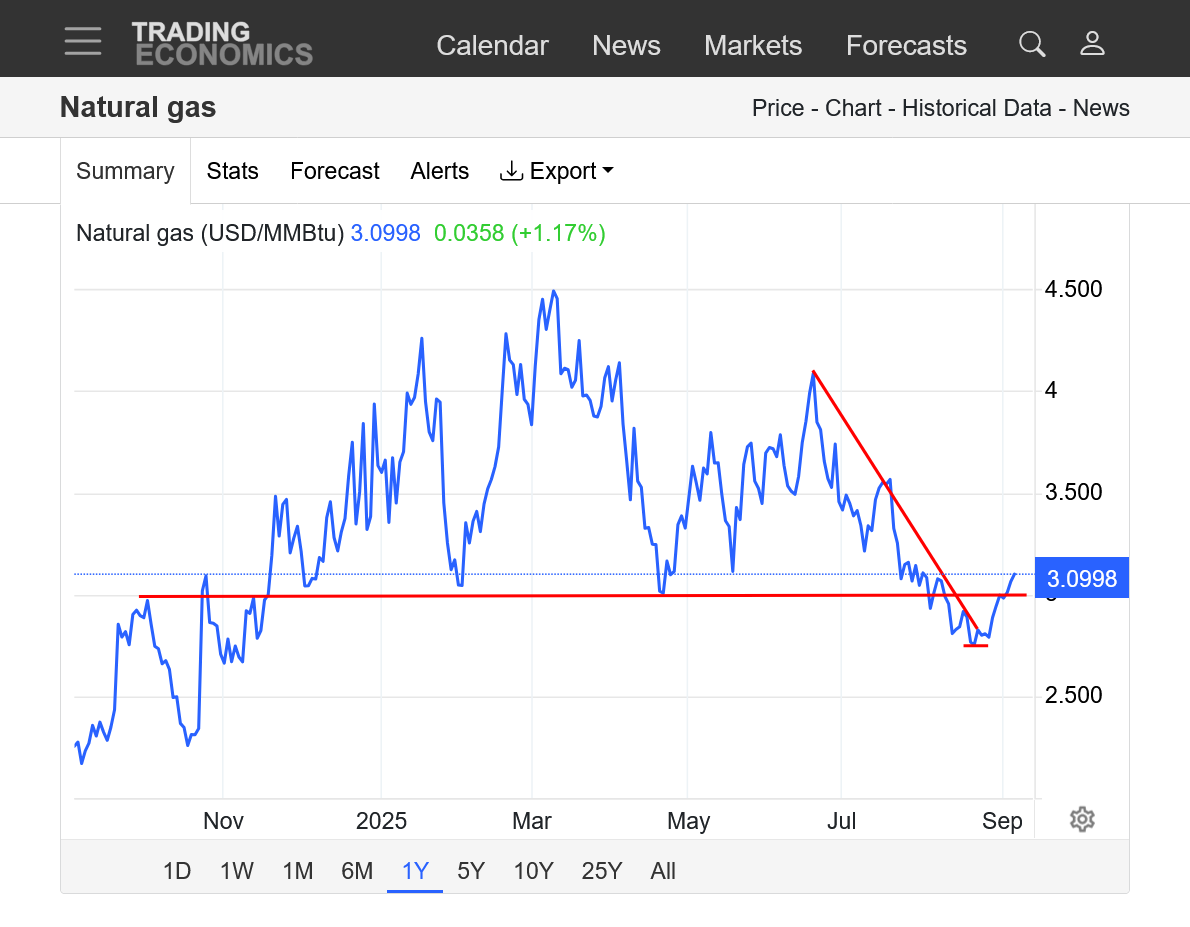1190x927 pixels.
Task: Open chart settings gear icon
Action: coord(1082,820)
